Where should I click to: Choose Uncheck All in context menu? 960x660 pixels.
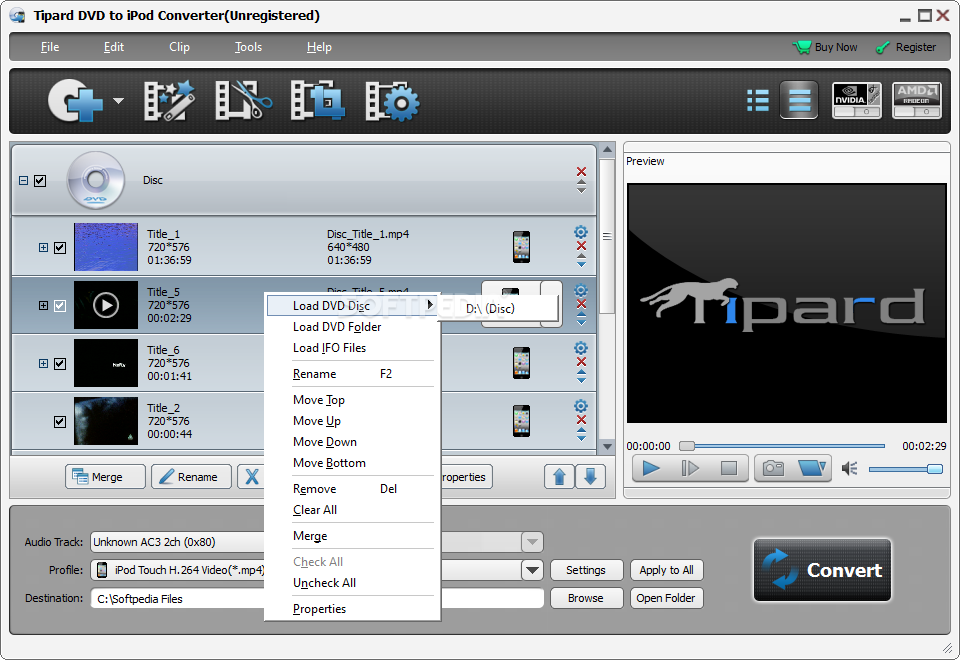tap(352, 583)
